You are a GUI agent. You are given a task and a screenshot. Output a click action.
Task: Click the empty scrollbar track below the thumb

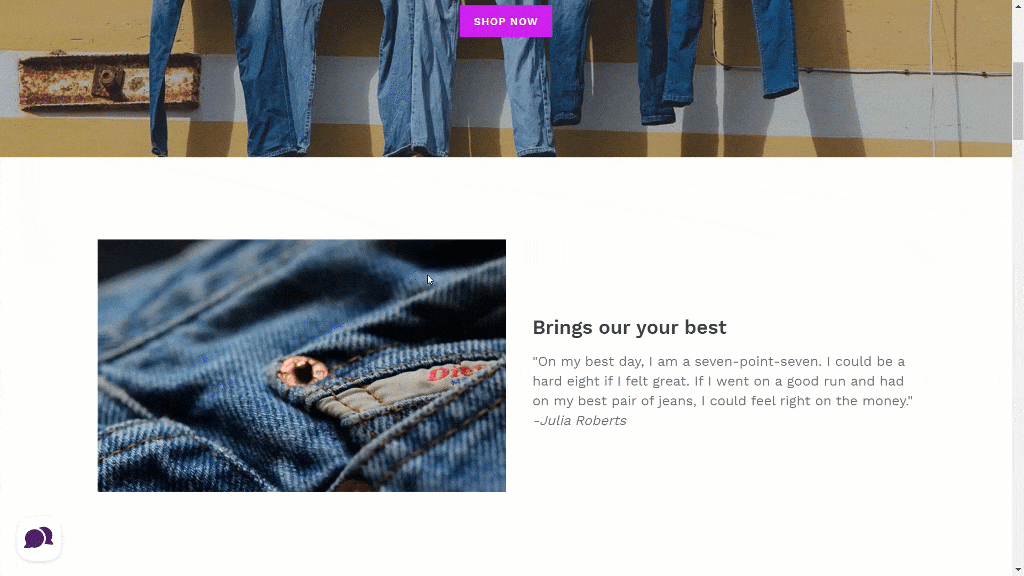[x=1018, y=353]
